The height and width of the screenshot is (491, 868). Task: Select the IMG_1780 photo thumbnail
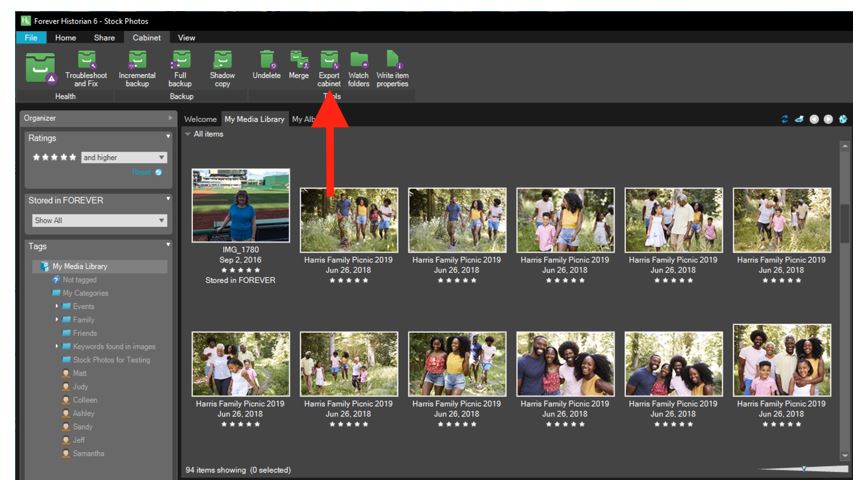click(240, 205)
